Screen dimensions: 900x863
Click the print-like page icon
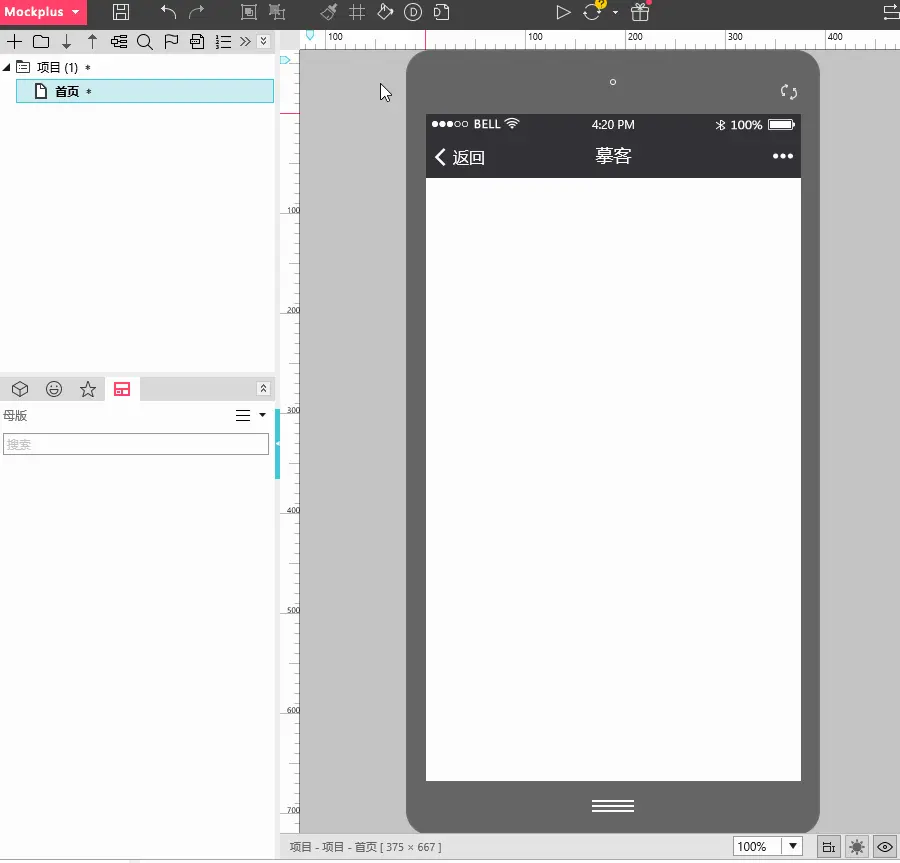(x=197, y=41)
